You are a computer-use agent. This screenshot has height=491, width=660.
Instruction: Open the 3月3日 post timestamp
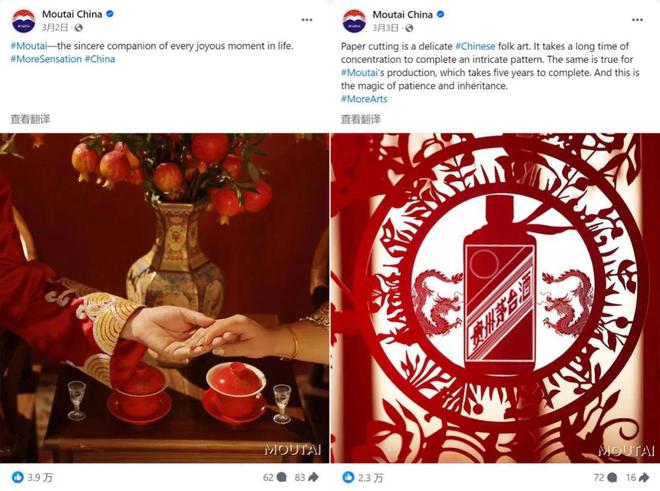386,28
